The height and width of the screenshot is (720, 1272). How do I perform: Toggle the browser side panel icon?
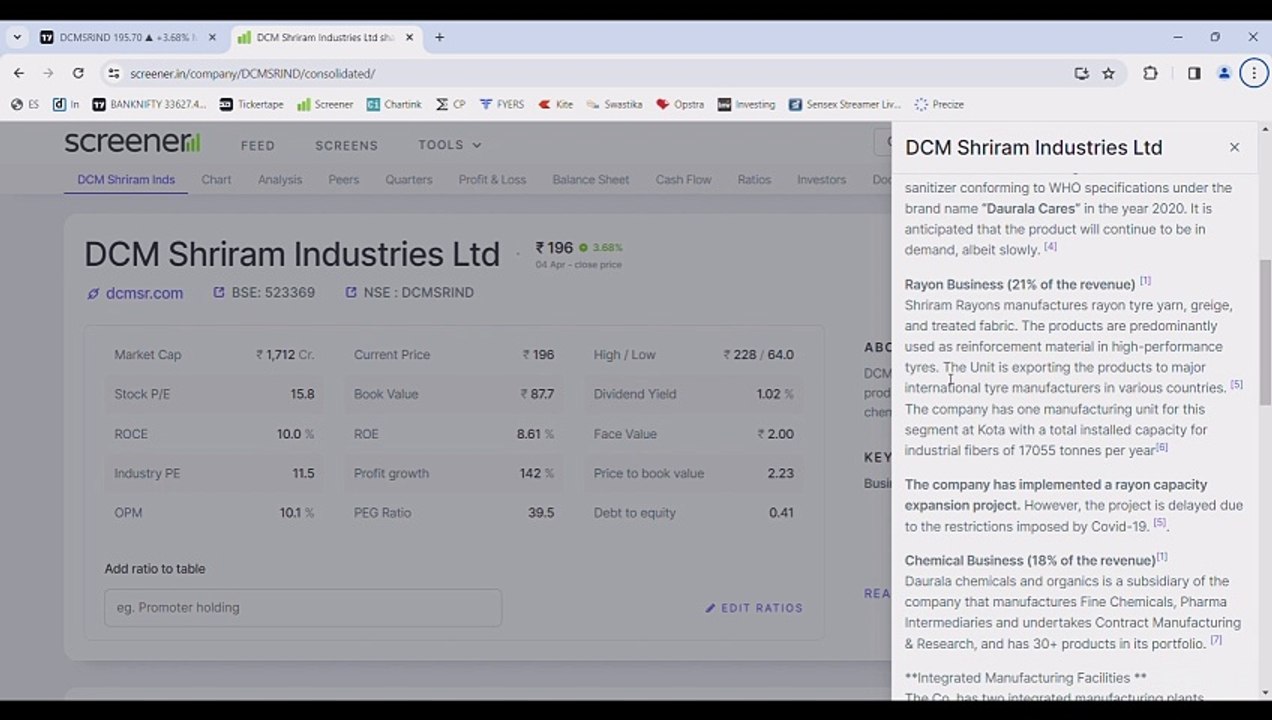click(1194, 73)
